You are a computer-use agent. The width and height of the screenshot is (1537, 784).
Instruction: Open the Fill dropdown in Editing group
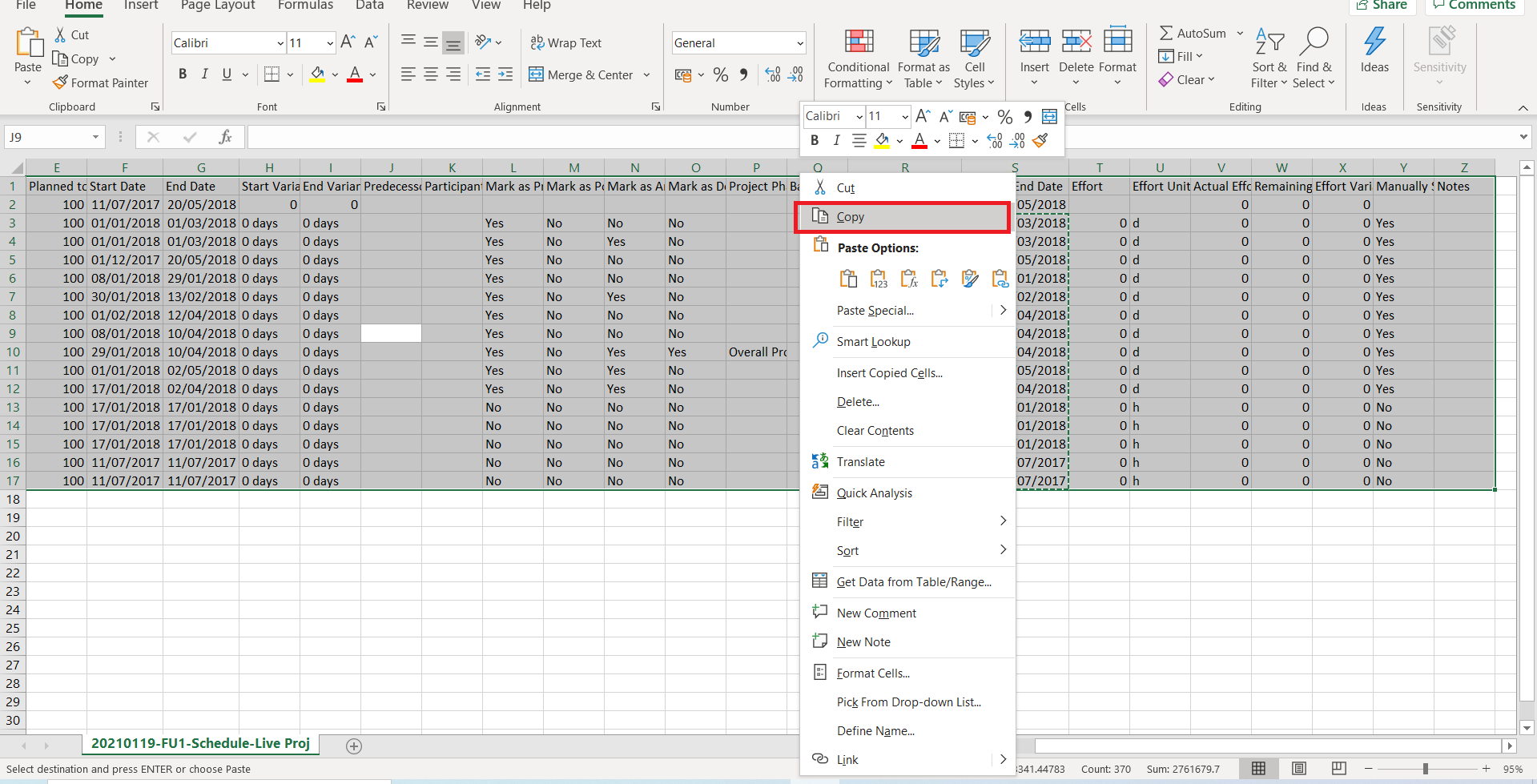(x=1181, y=57)
